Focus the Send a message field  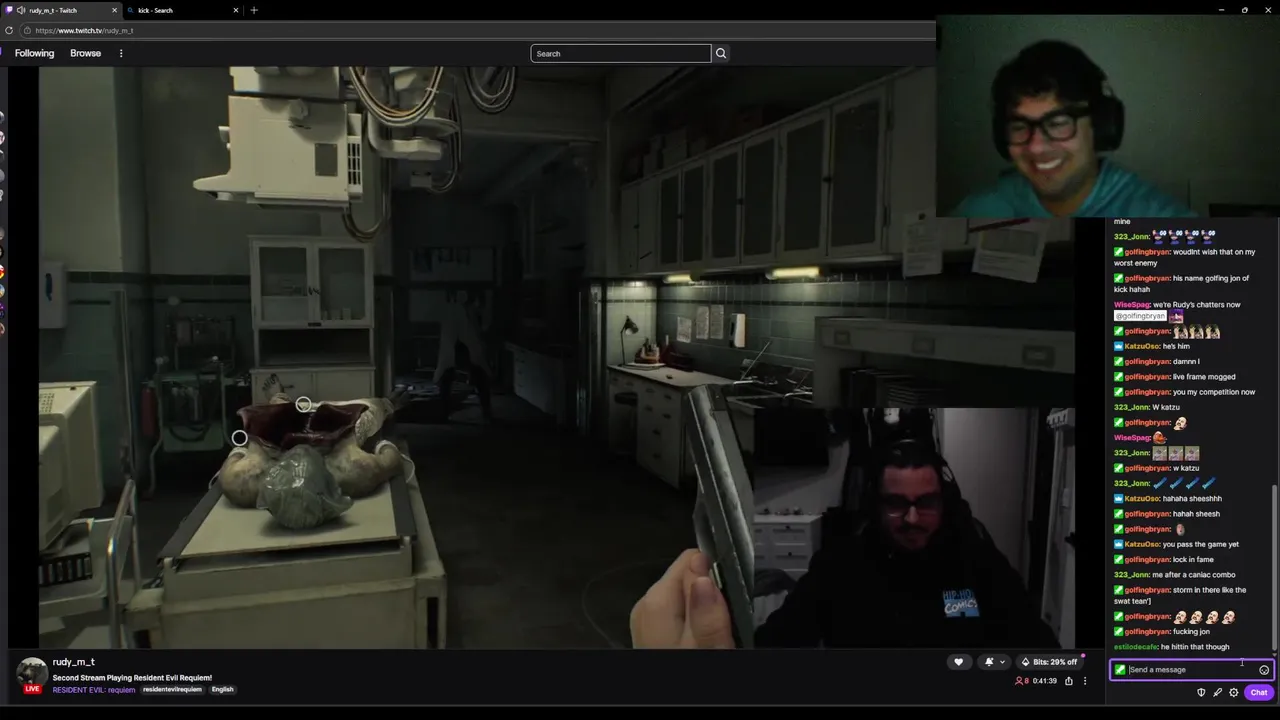[x=1190, y=670]
